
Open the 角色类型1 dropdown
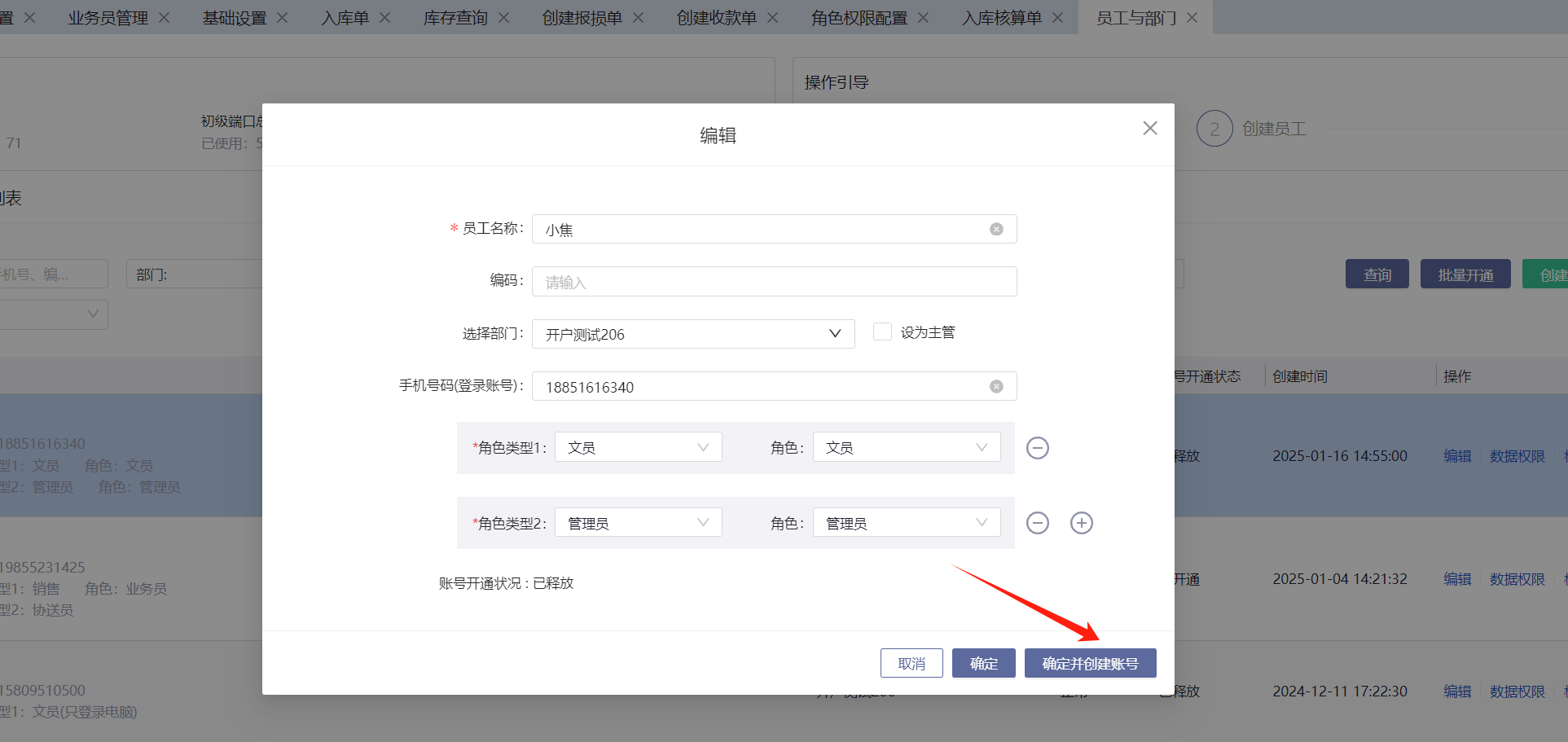(x=638, y=447)
